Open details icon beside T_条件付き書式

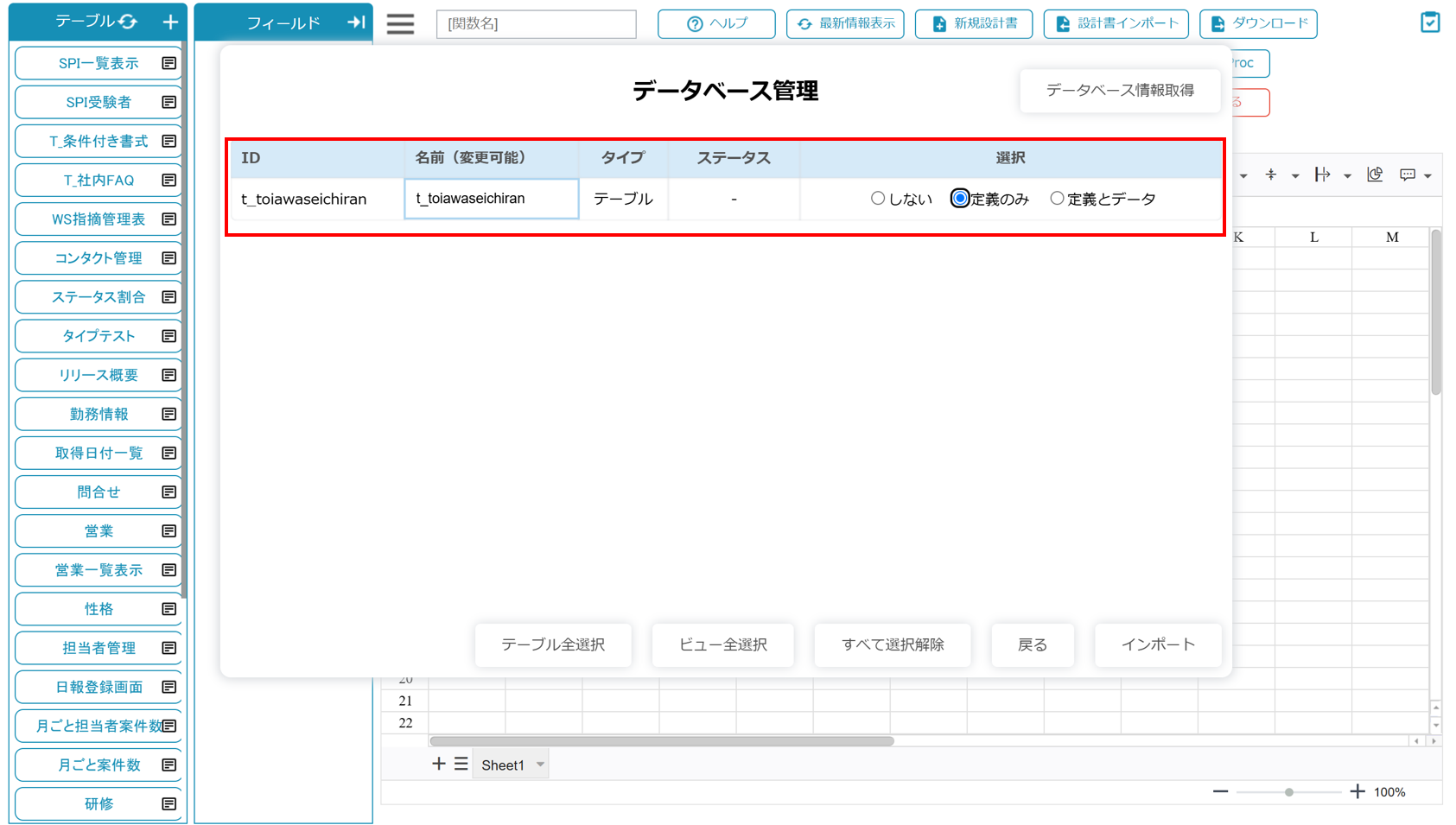click(169, 141)
